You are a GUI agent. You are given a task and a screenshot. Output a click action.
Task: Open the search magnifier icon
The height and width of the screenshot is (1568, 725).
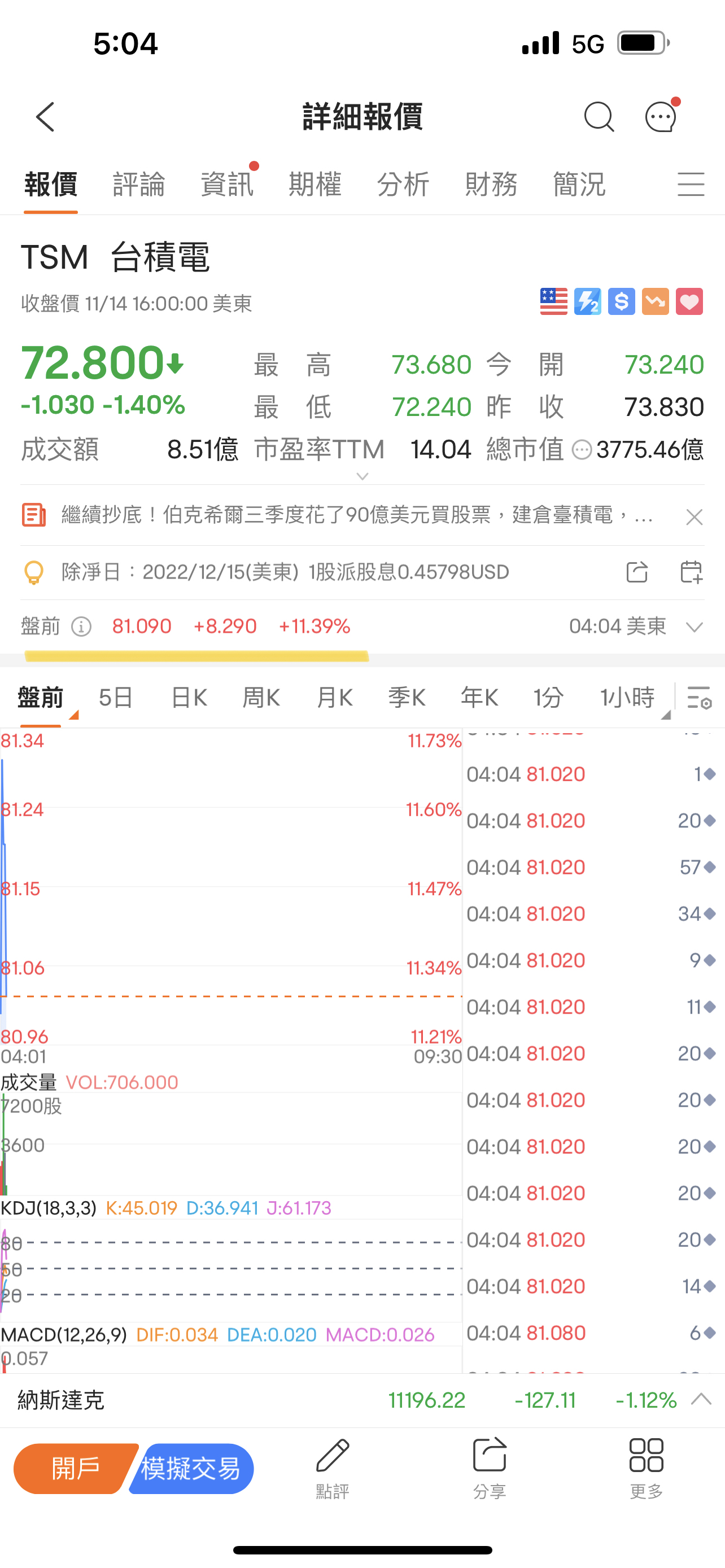click(x=599, y=117)
